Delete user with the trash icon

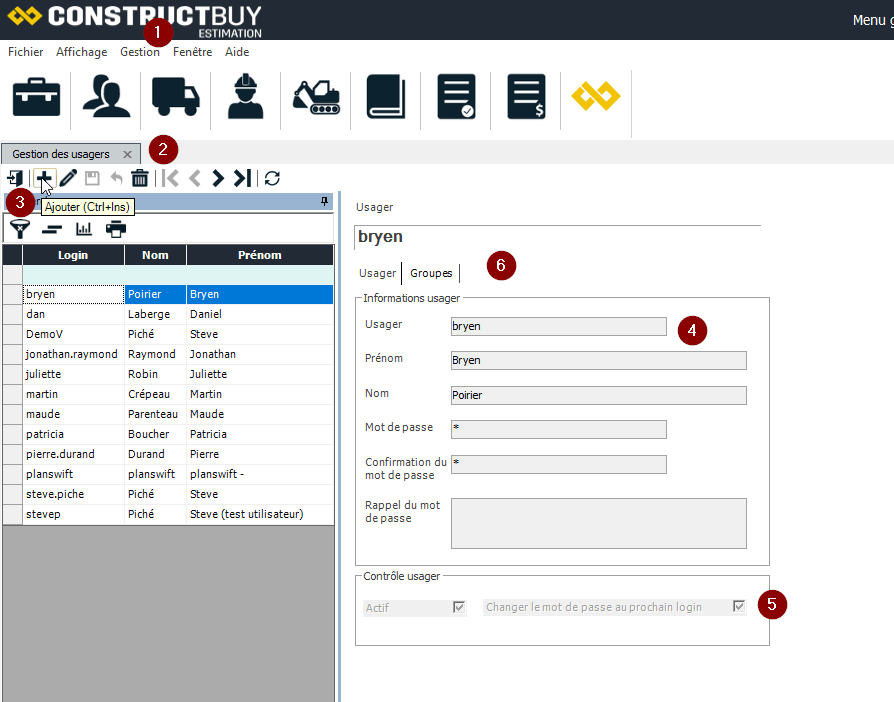[x=140, y=178]
